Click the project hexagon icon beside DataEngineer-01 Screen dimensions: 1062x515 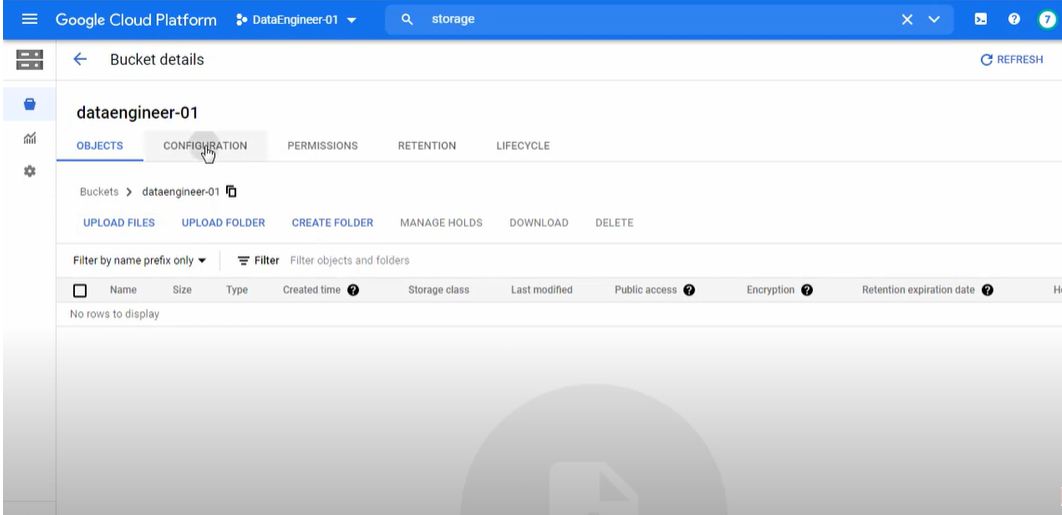[241, 20]
